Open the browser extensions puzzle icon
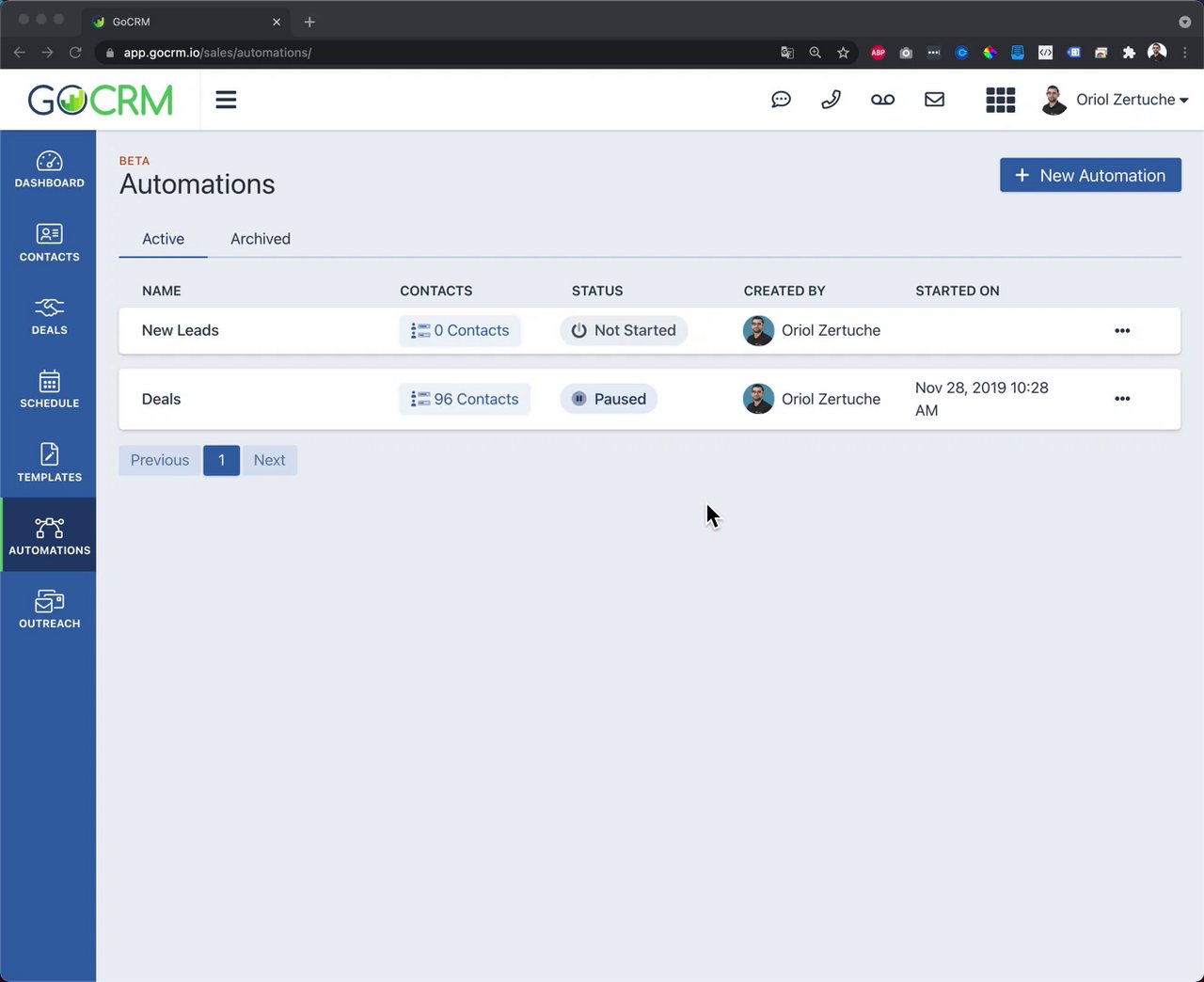Viewport: 1204px width, 982px height. pyautogui.click(x=1129, y=53)
